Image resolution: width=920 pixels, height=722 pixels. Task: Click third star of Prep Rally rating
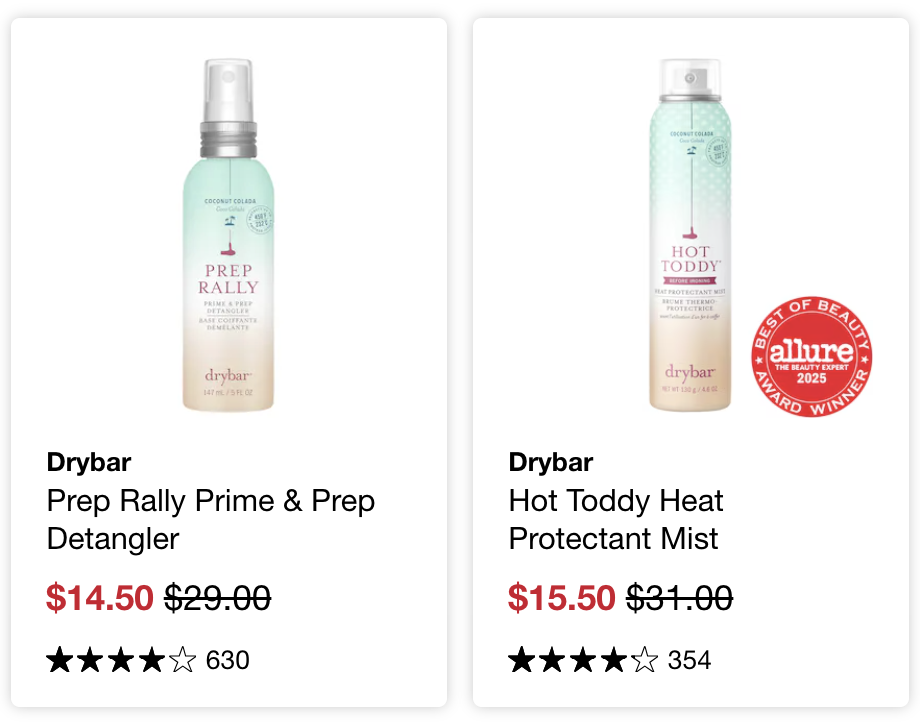122,660
